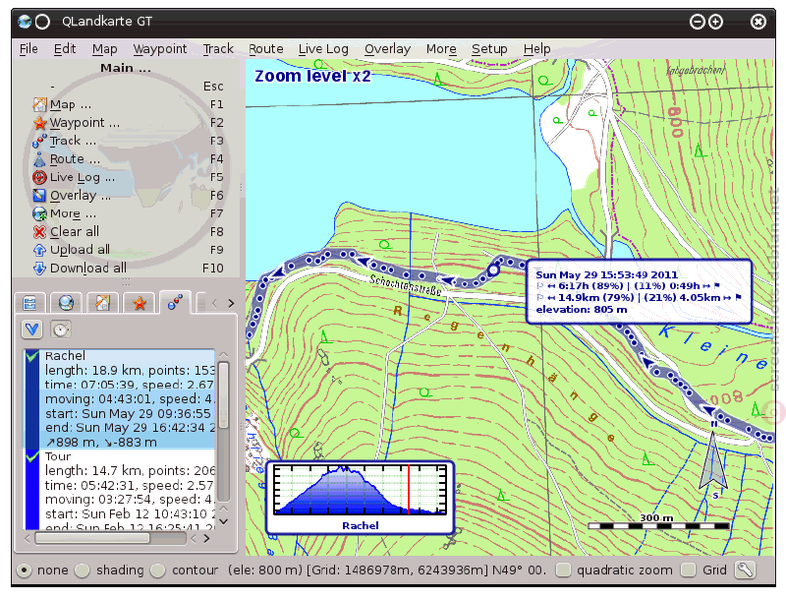Open the Edit menu
The image size is (786, 600).
pos(65,49)
